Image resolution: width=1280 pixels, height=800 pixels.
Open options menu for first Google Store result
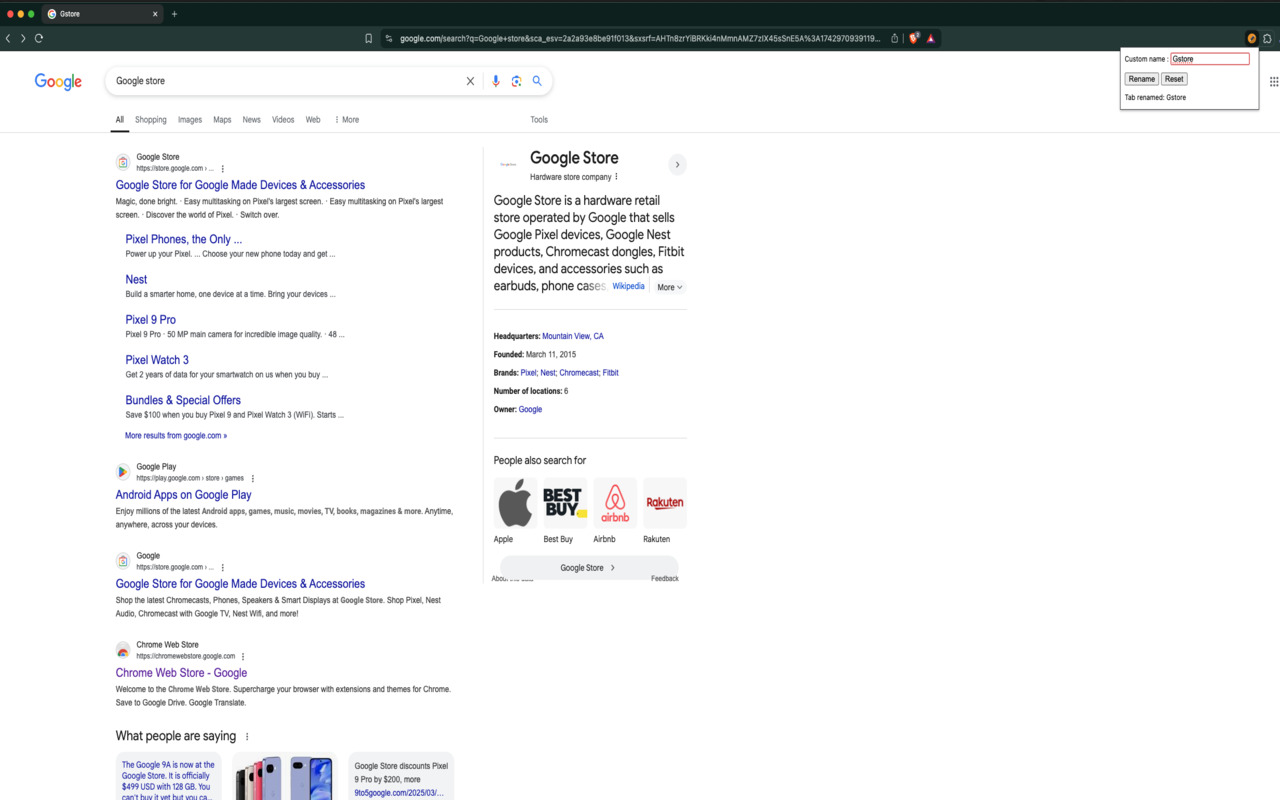[x=223, y=169]
